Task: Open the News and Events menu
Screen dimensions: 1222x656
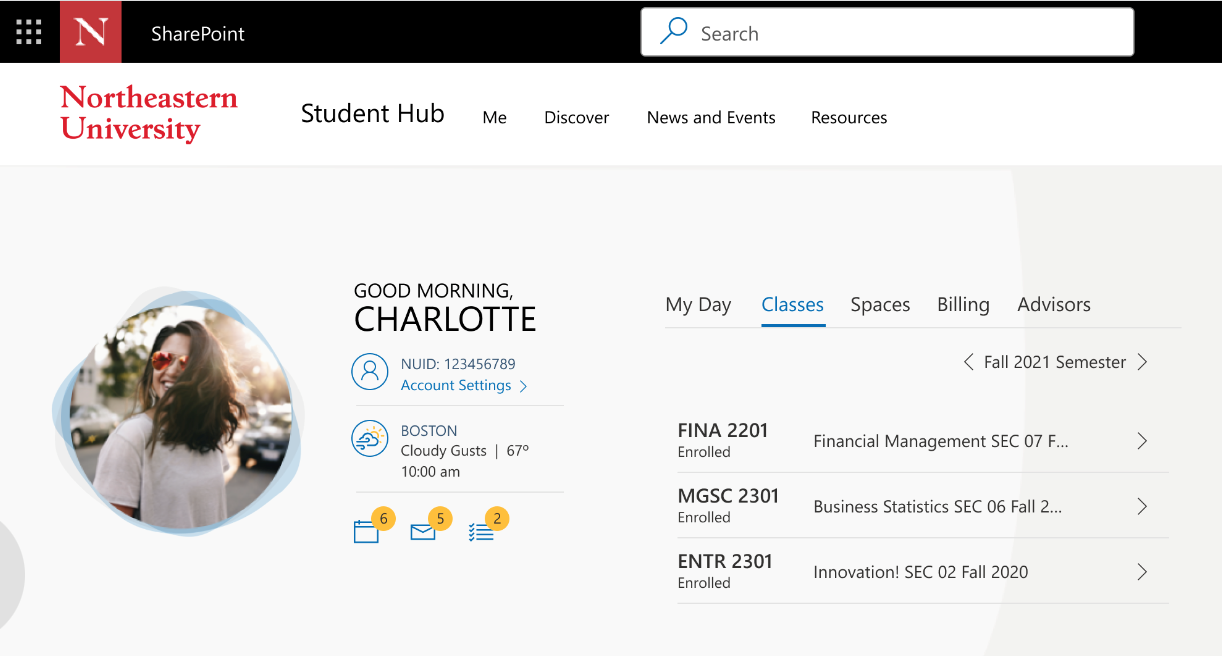Action: (710, 117)
